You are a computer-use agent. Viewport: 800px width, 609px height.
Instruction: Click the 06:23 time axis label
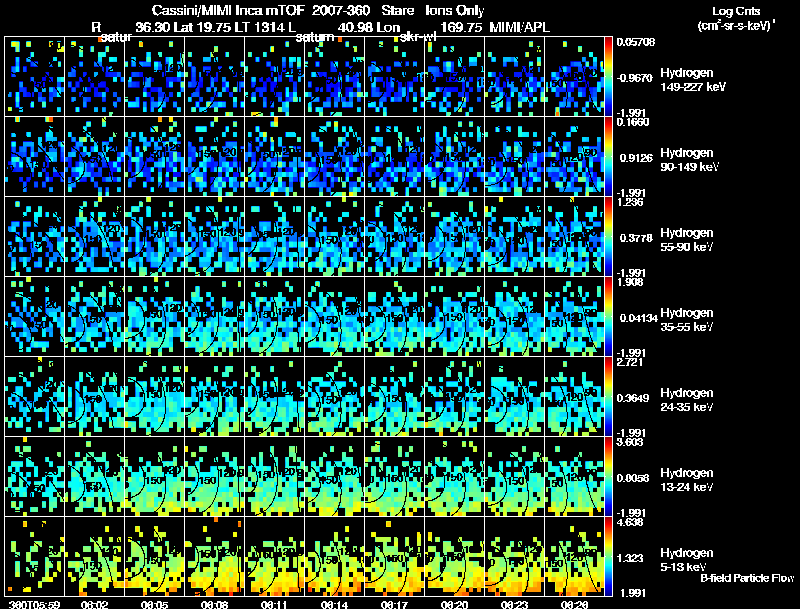(x=515, y=605)
